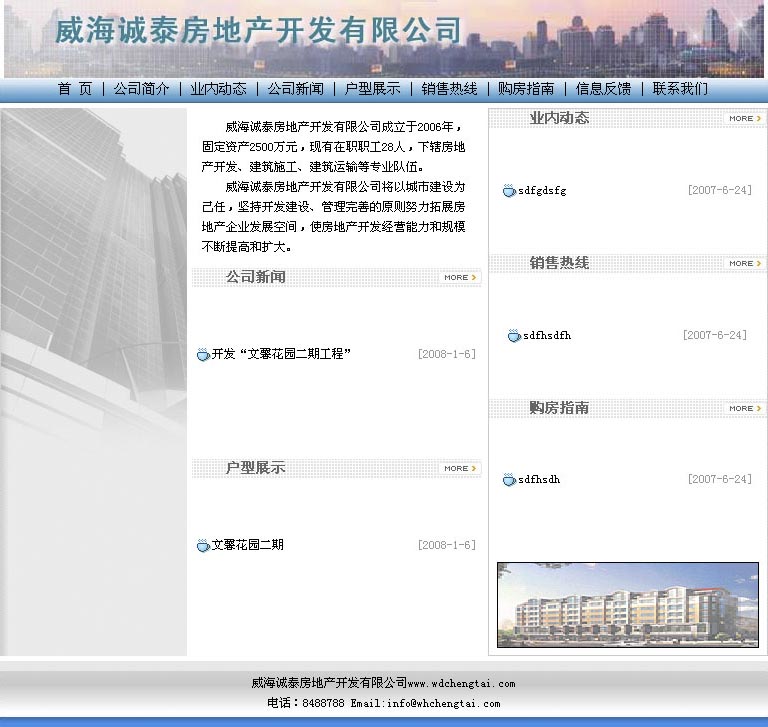Image resolution: width=768 pixels, height=727 pixels.
Task: Go to 业内动态 in the top navigation
Action: coord(218,89)
